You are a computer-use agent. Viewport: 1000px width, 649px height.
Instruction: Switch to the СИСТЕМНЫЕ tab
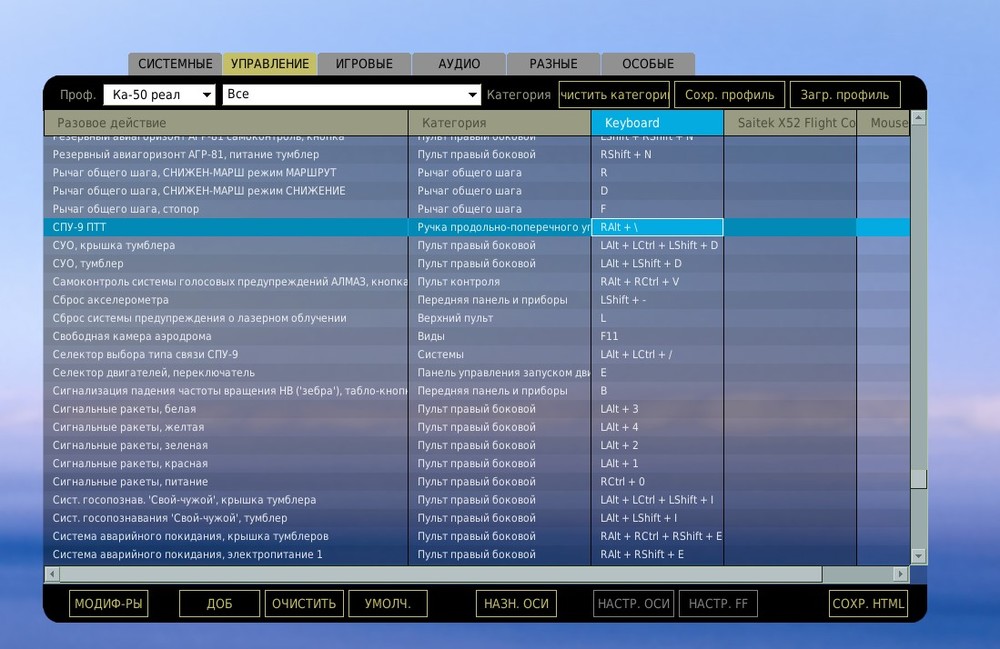coord(175,62)
